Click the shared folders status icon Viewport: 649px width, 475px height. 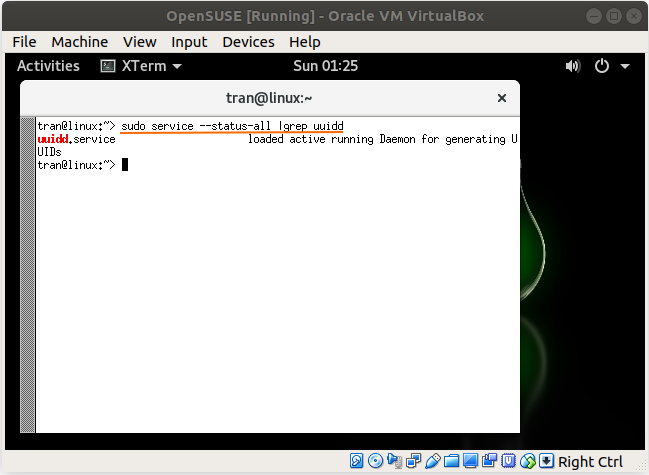click(x=452, y=461)
